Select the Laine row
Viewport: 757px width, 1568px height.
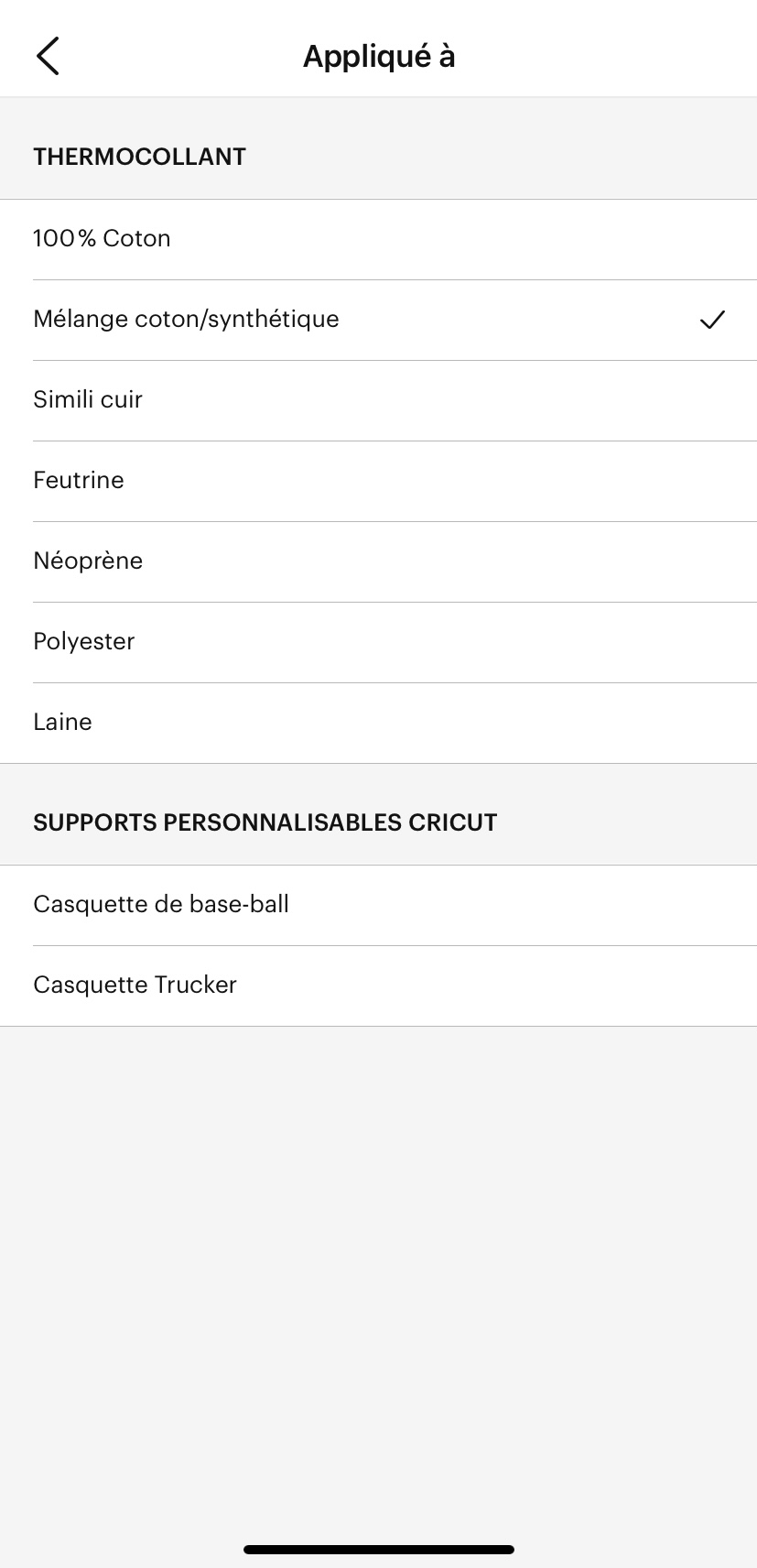62,723
